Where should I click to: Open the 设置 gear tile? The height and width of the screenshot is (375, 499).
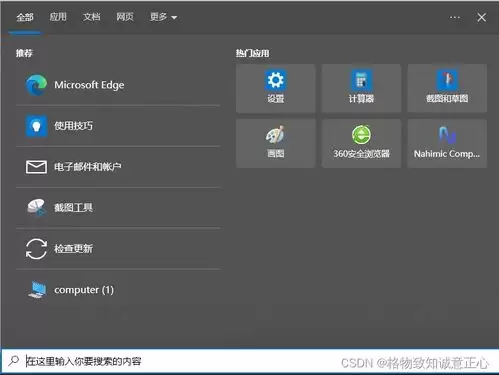click(x=276, y=88)
